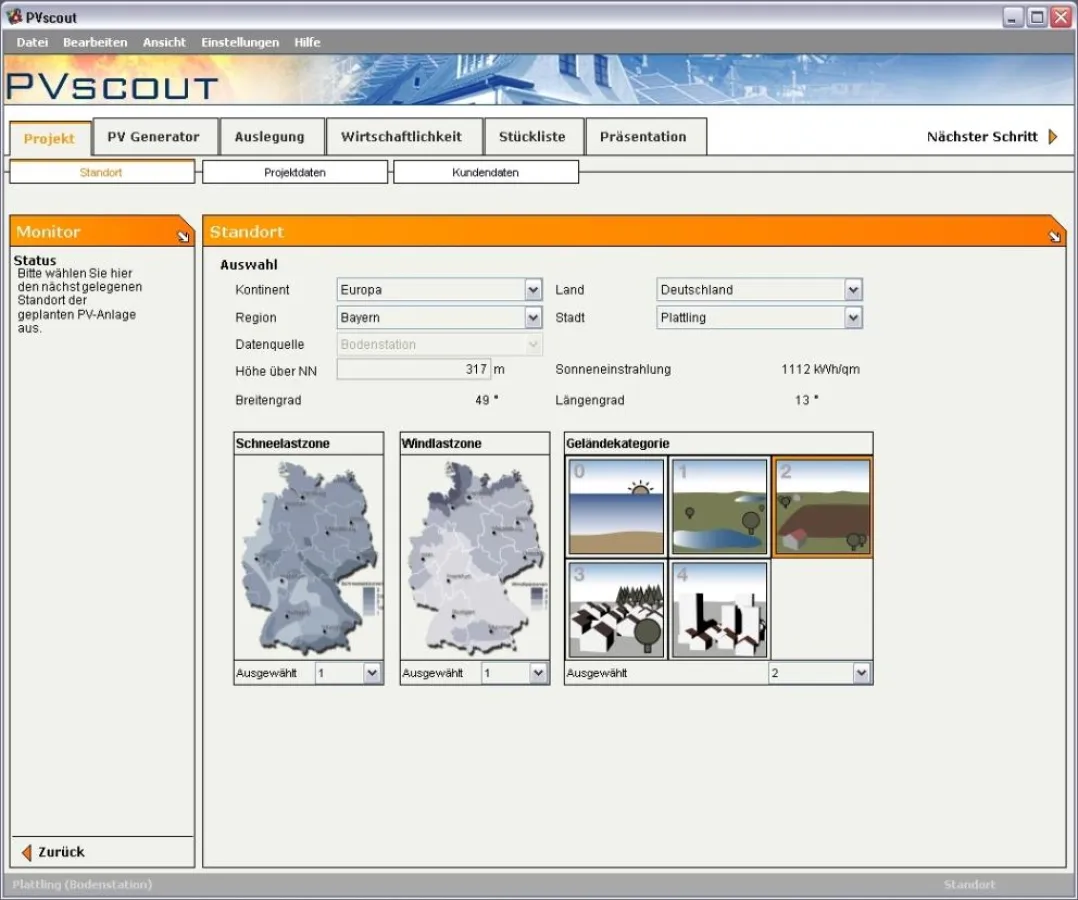Switch to the PV Generator tab
Screen dimensions: 1078x900
point(153,137)
